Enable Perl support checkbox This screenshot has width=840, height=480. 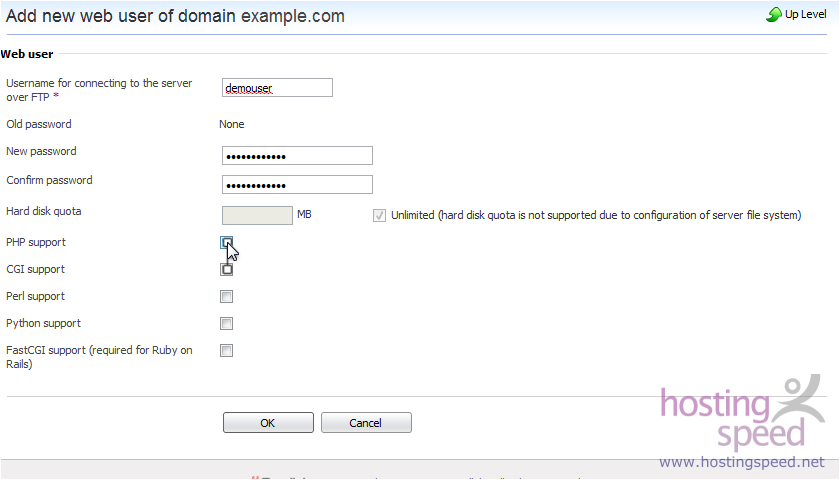pyautogui.click(x=227, y=296)
